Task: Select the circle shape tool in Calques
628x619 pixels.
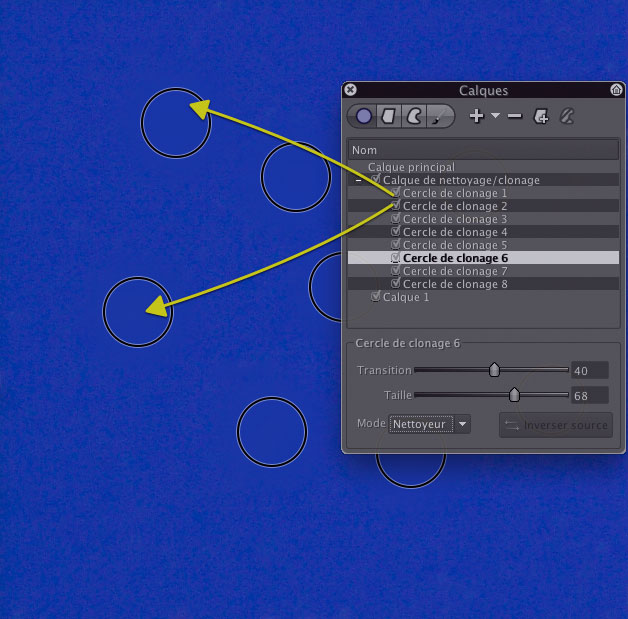Action: 364,117
